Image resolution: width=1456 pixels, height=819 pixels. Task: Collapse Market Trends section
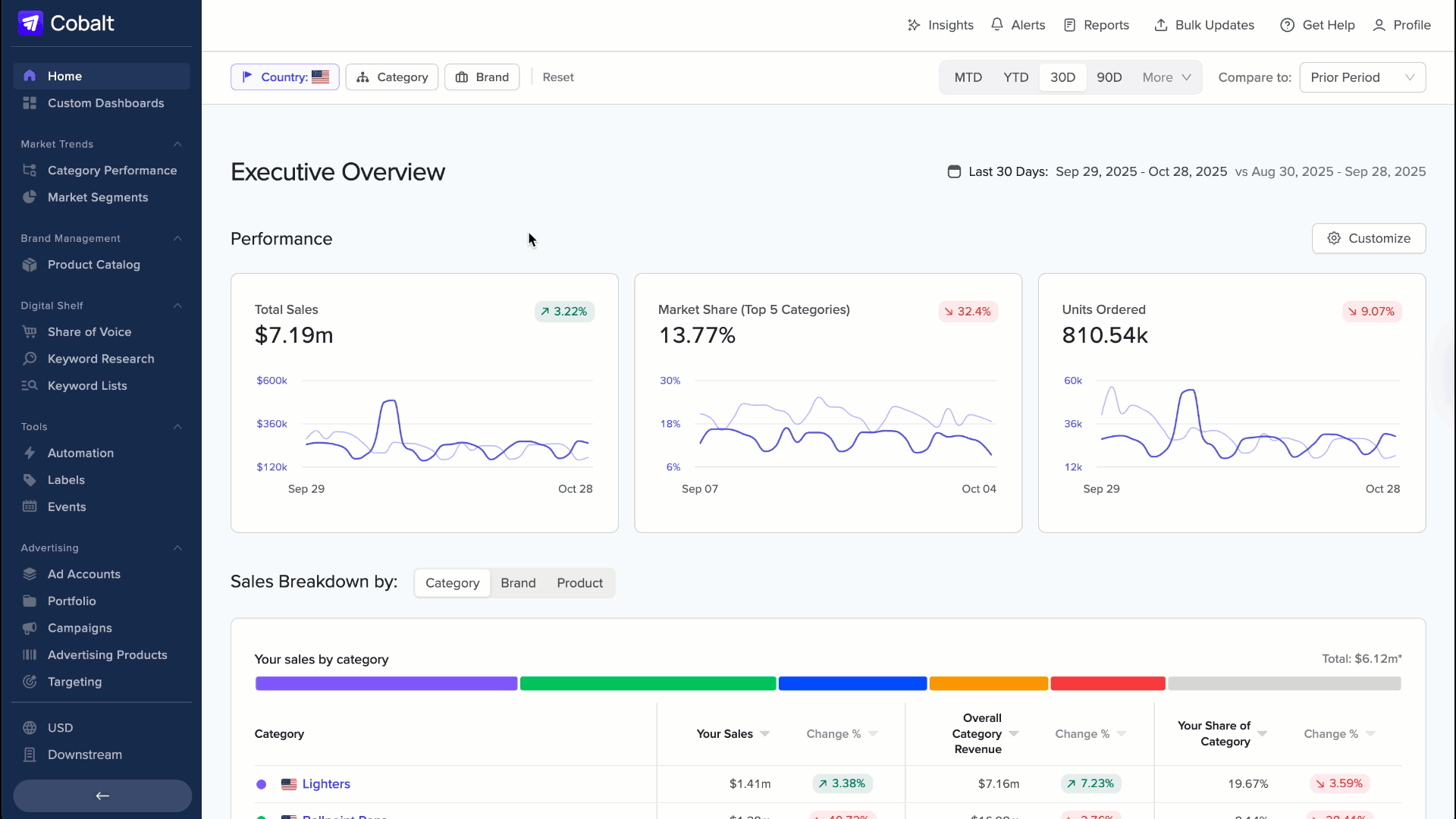tap(177, 144)
